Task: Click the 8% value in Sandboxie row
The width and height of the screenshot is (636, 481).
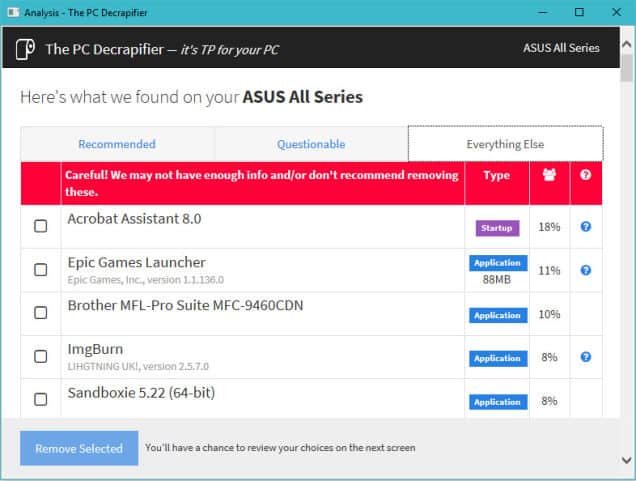Action: coord(549,401)
